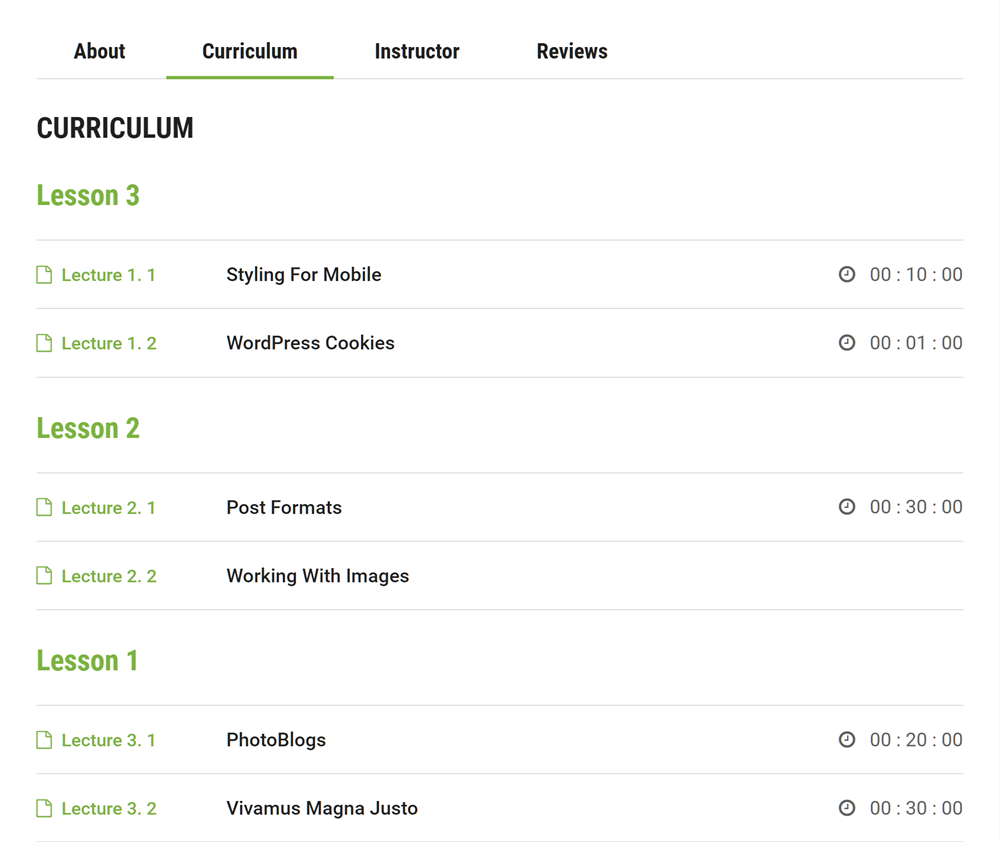Open the Styling For Mobile lecture

point(304,275)
